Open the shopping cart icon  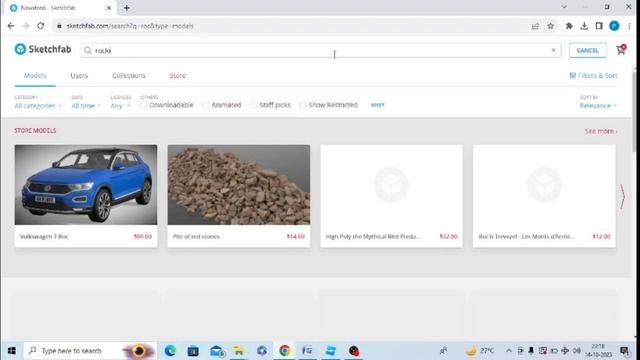click(x=621, y=50)
